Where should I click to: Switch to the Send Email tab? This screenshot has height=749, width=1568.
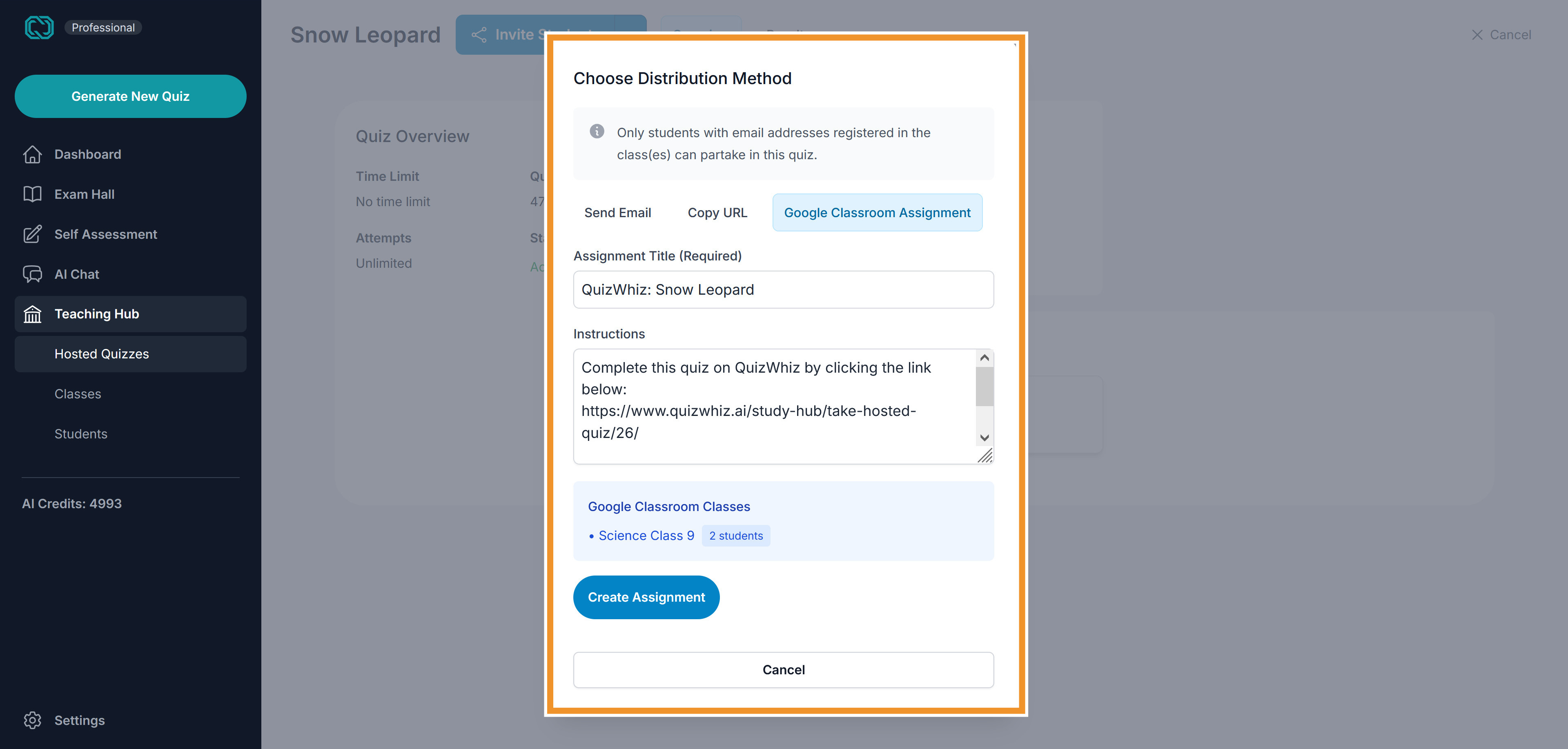click(x=617, y=212)
